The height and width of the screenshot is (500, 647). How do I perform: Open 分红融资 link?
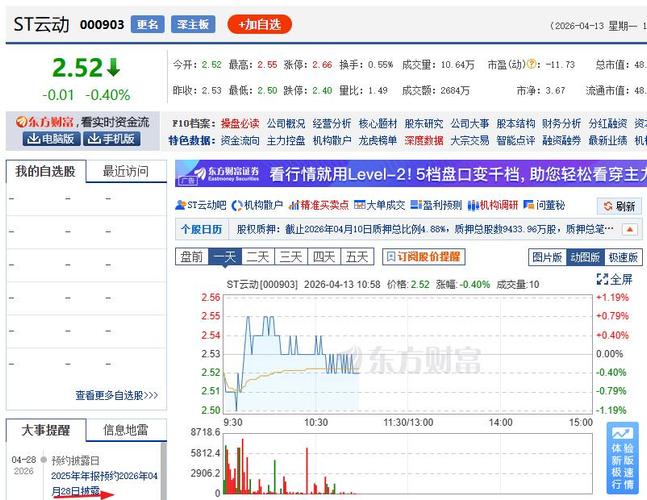pyautogui.click(x=608, y=123)
